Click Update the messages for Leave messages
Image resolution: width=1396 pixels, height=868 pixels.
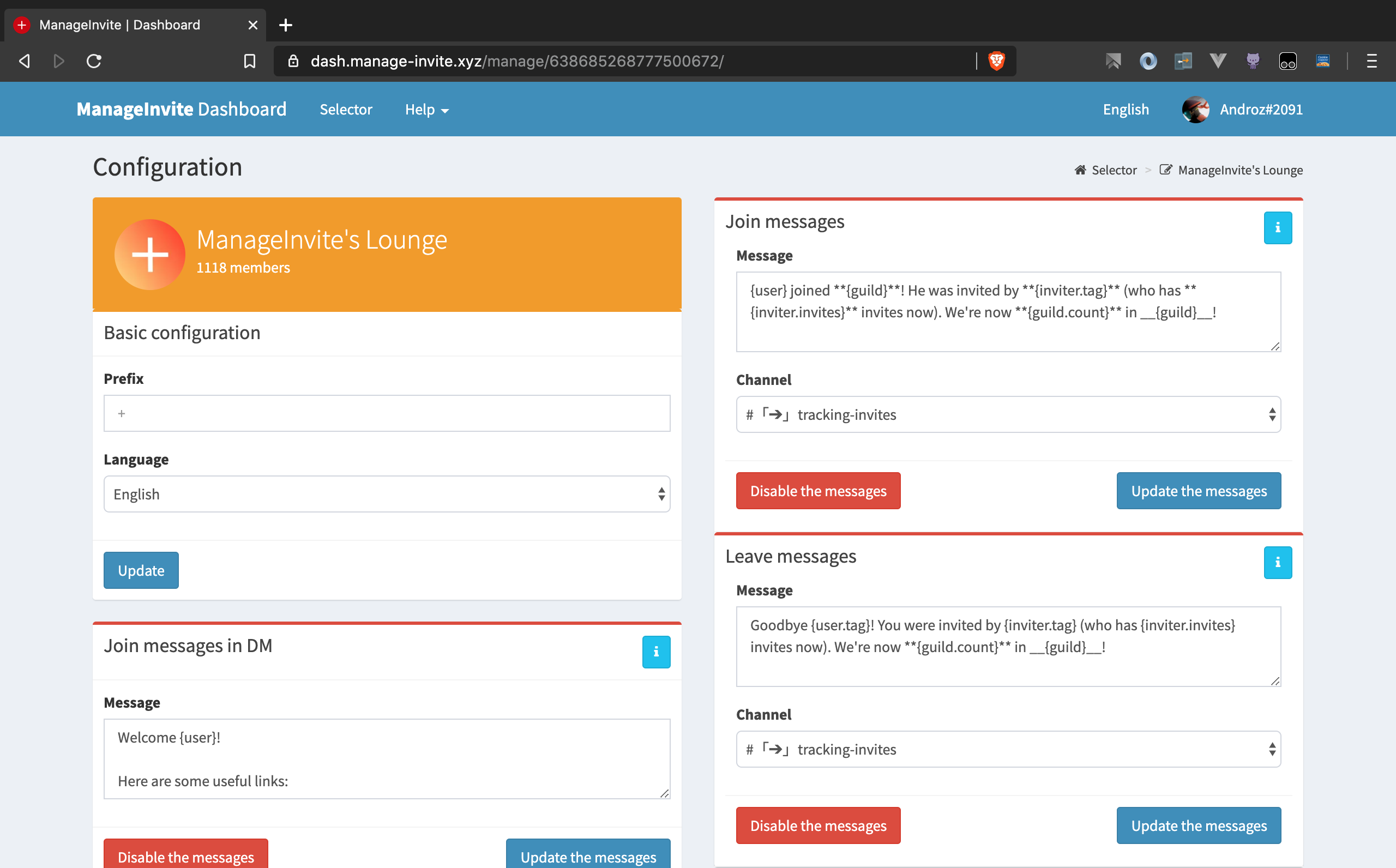1198,825
